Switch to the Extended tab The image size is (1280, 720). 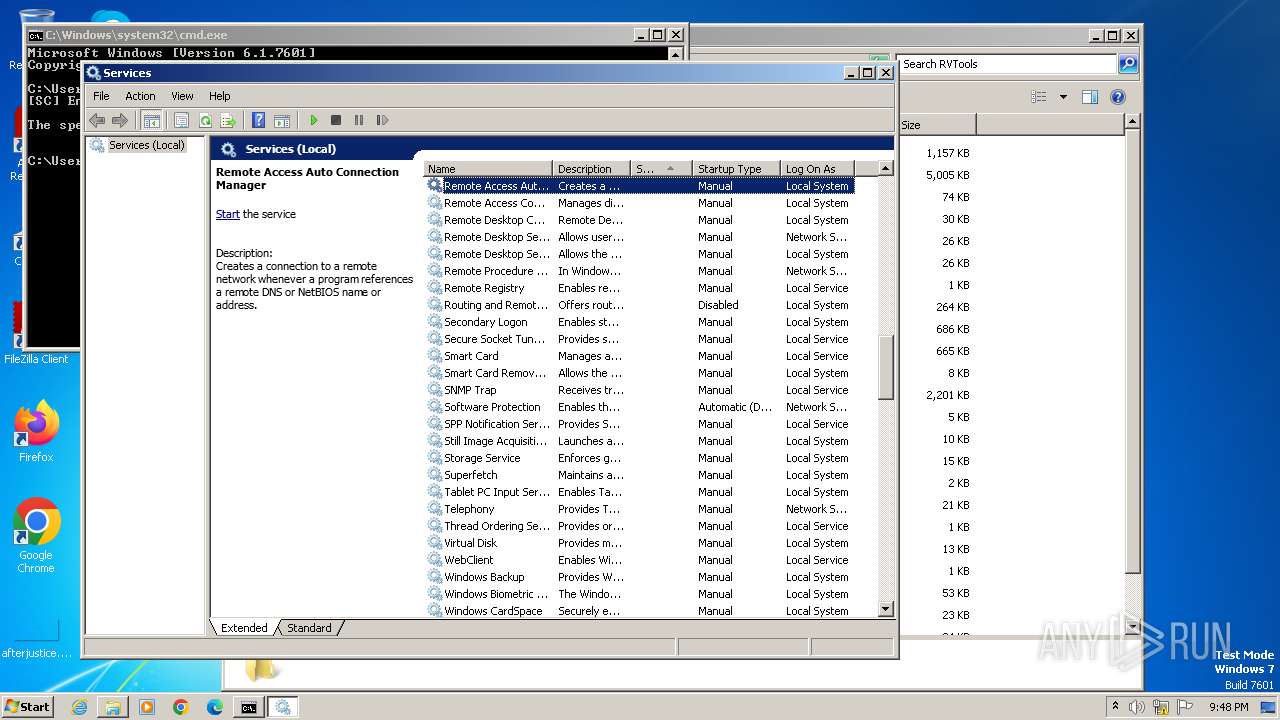(x=244, y=628)
